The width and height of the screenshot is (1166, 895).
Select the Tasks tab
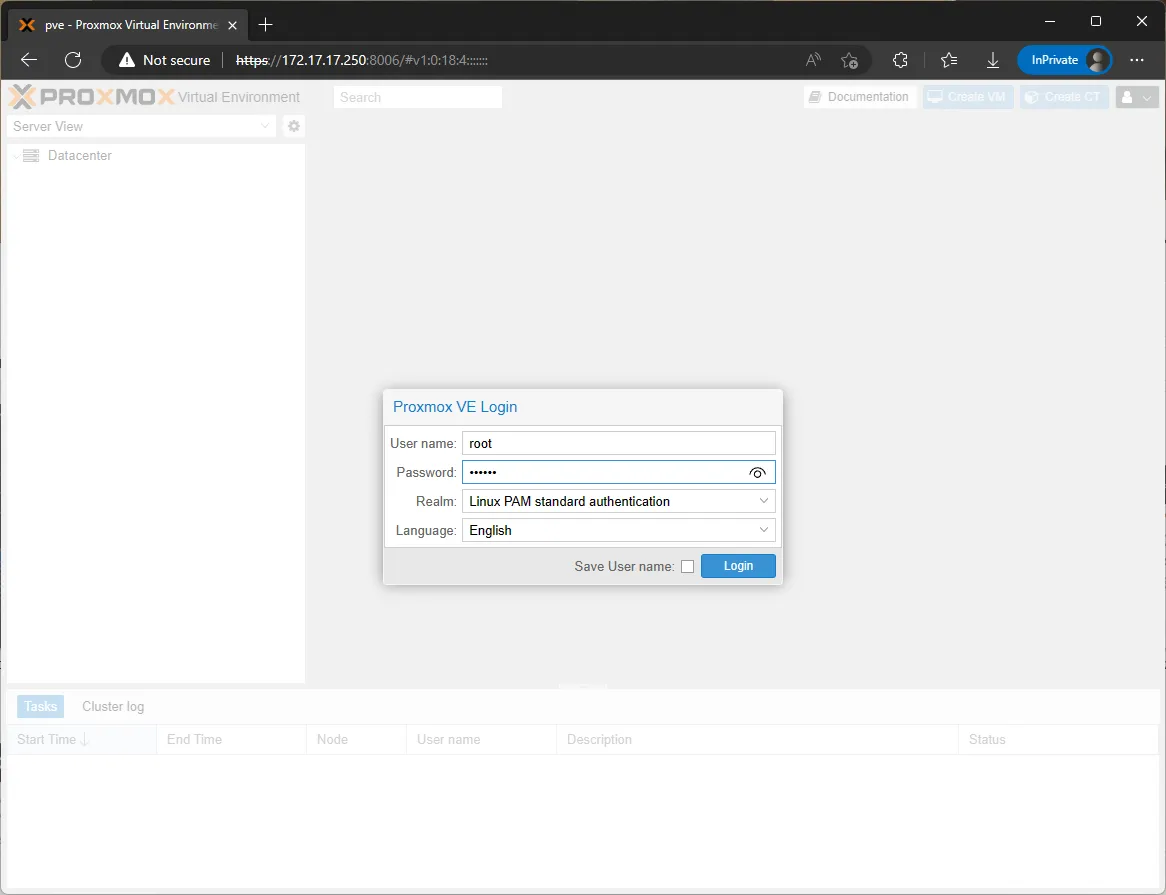[40, 706]
